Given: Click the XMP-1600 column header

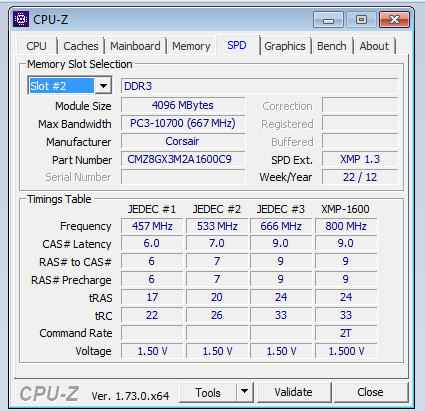Looking at the screenshot, I should (x=345, y=209).
